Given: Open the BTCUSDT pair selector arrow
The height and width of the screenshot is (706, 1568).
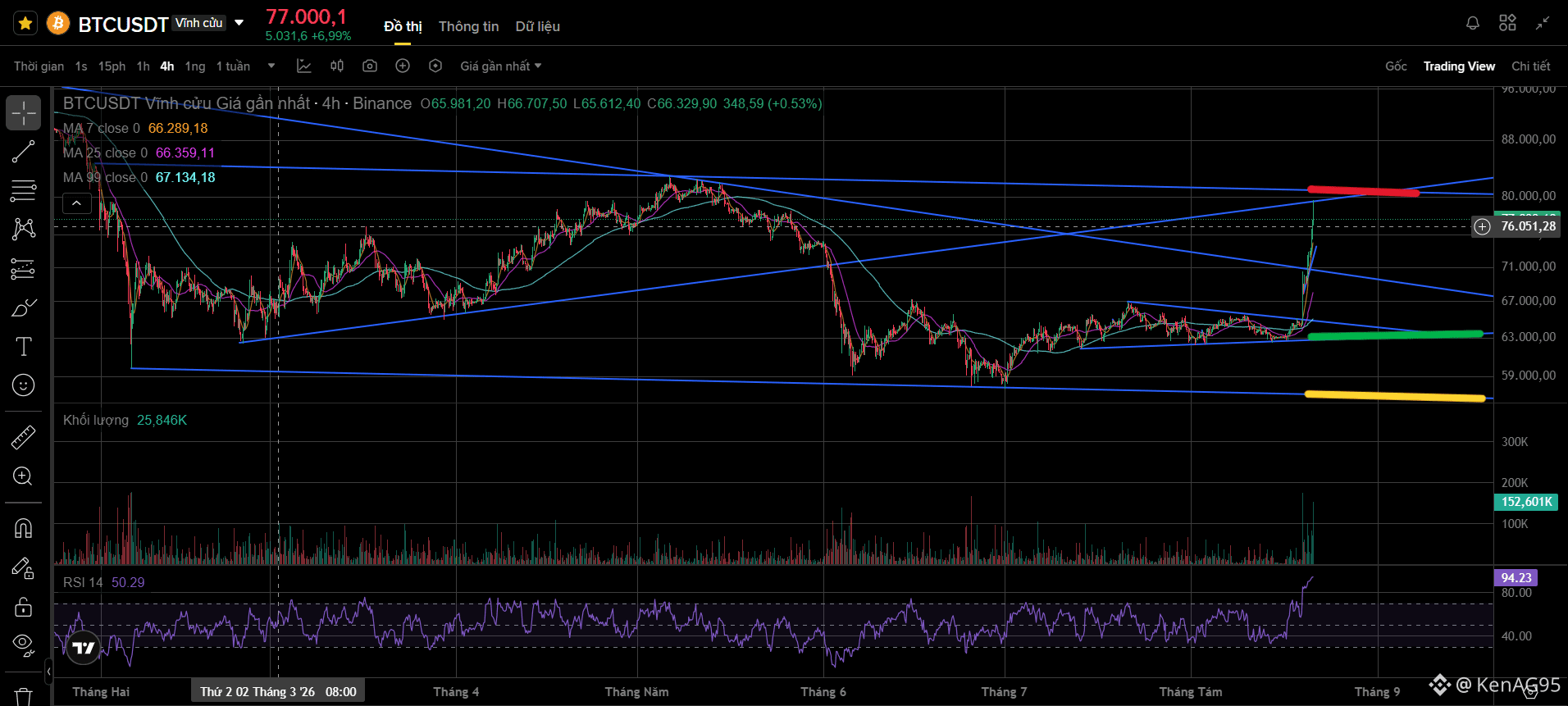Looking at the screenshot, I should tap(239, 23).
